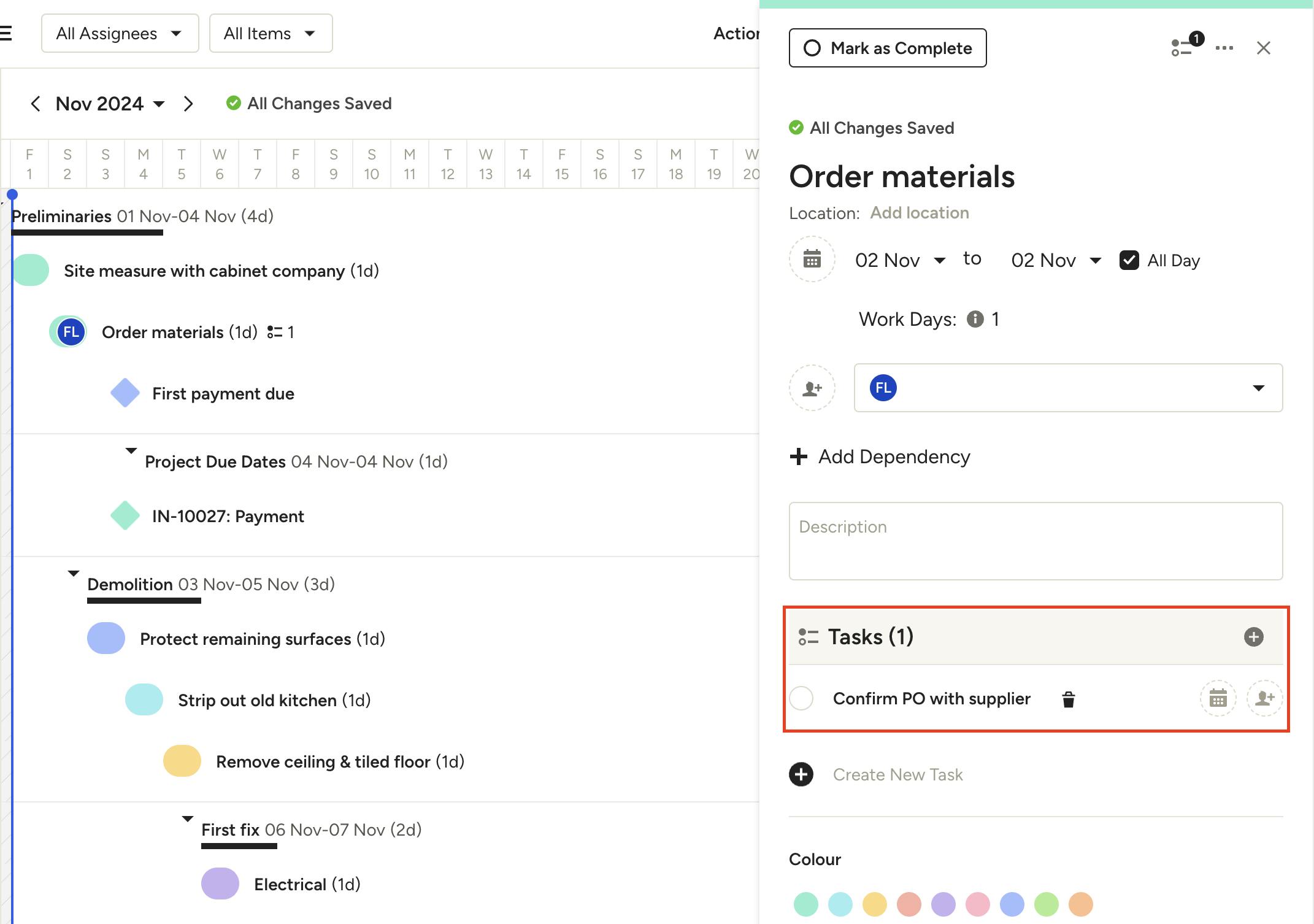The height and width of the screenshot is (924, 1314).
Task: Collapse the Demolition group
Action: point(74,574)
